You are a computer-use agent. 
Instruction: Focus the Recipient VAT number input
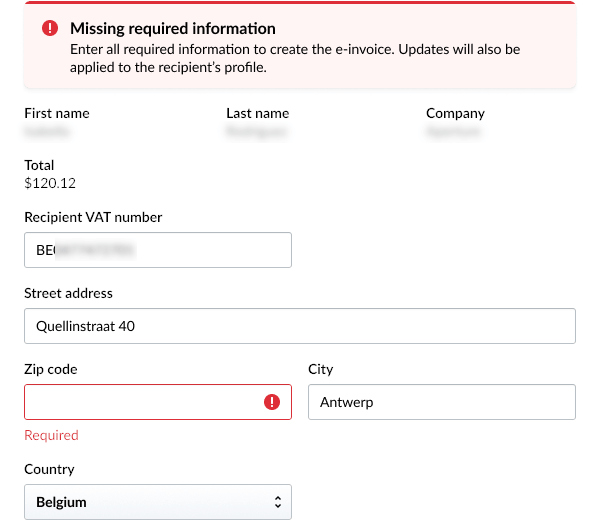click(157, 250)
